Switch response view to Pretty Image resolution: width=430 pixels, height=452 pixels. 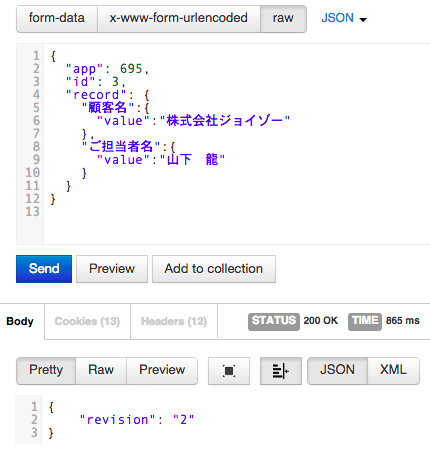[46, 371]
